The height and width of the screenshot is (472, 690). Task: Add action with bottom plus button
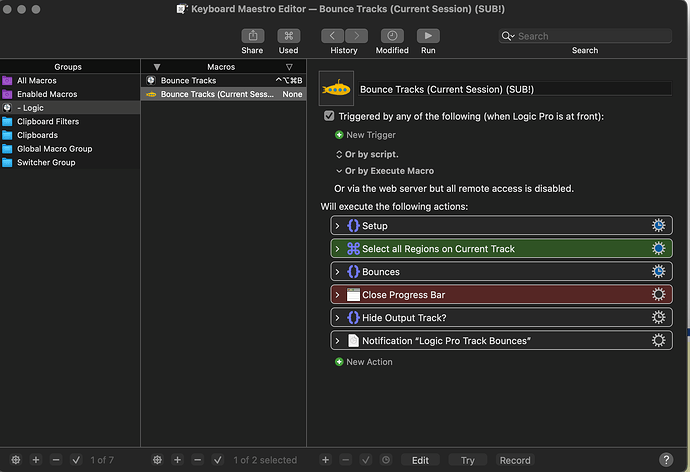point(325,460)
